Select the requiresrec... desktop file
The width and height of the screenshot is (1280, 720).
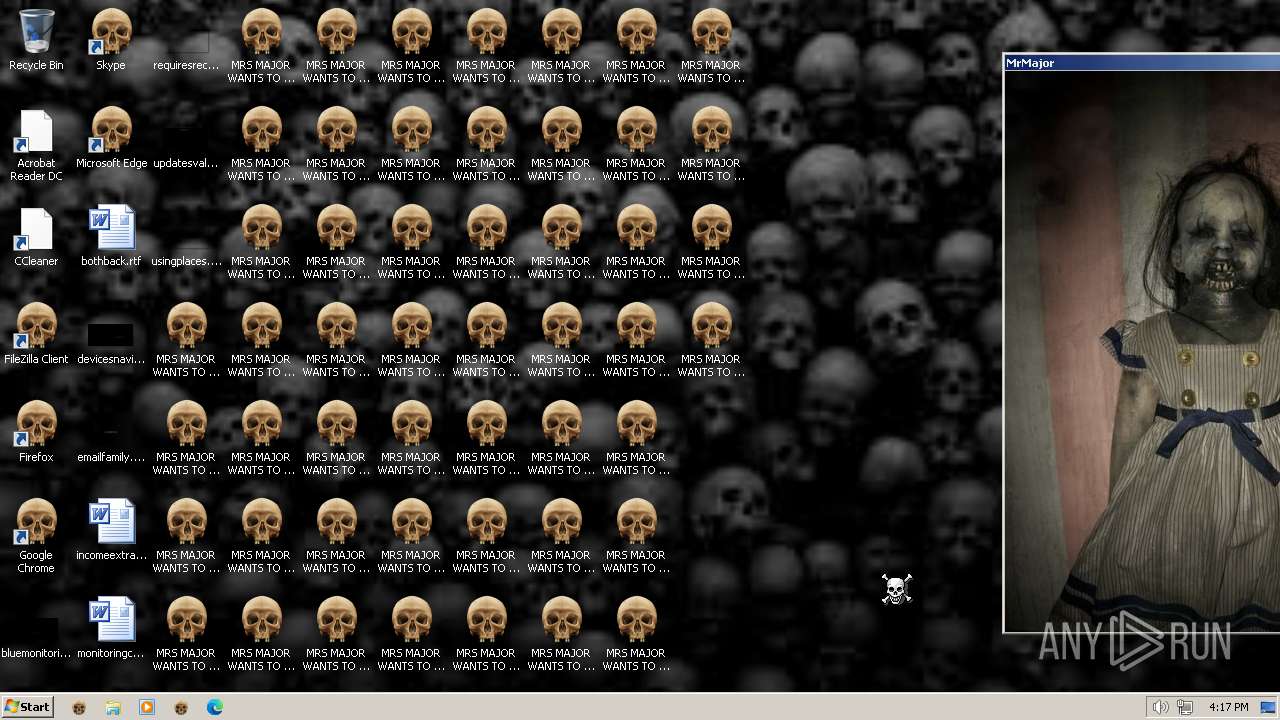186,40
